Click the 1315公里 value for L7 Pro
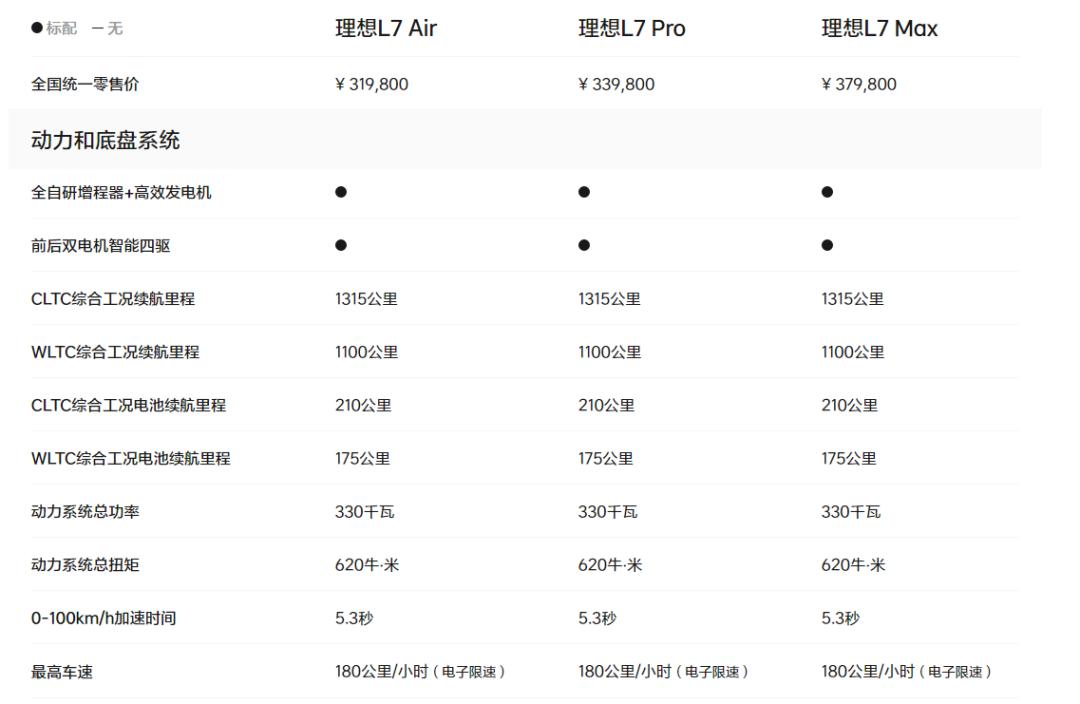Image resolution: width=1080 pixels, height=704 pixels. click(x=610, y=299)
